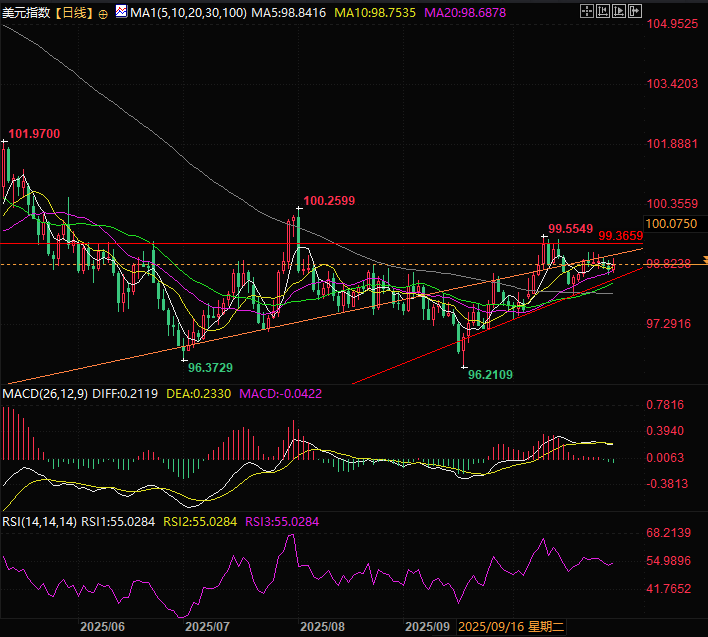Click the 100.2599 peak marker
Image resolution: width=708 pixels, height=637 pixels.
pos(329,201)
